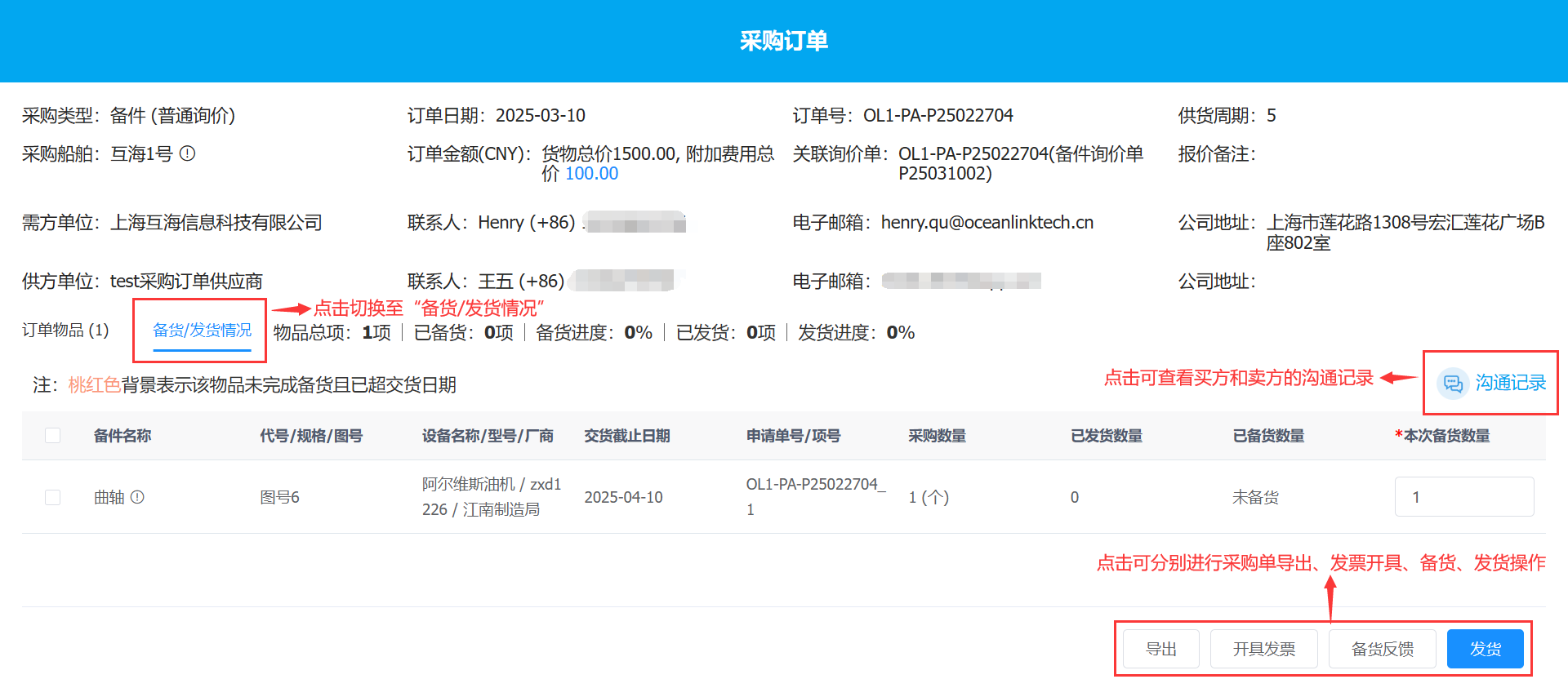Click the blue 100.00 surcharge amount

(592, 174)
